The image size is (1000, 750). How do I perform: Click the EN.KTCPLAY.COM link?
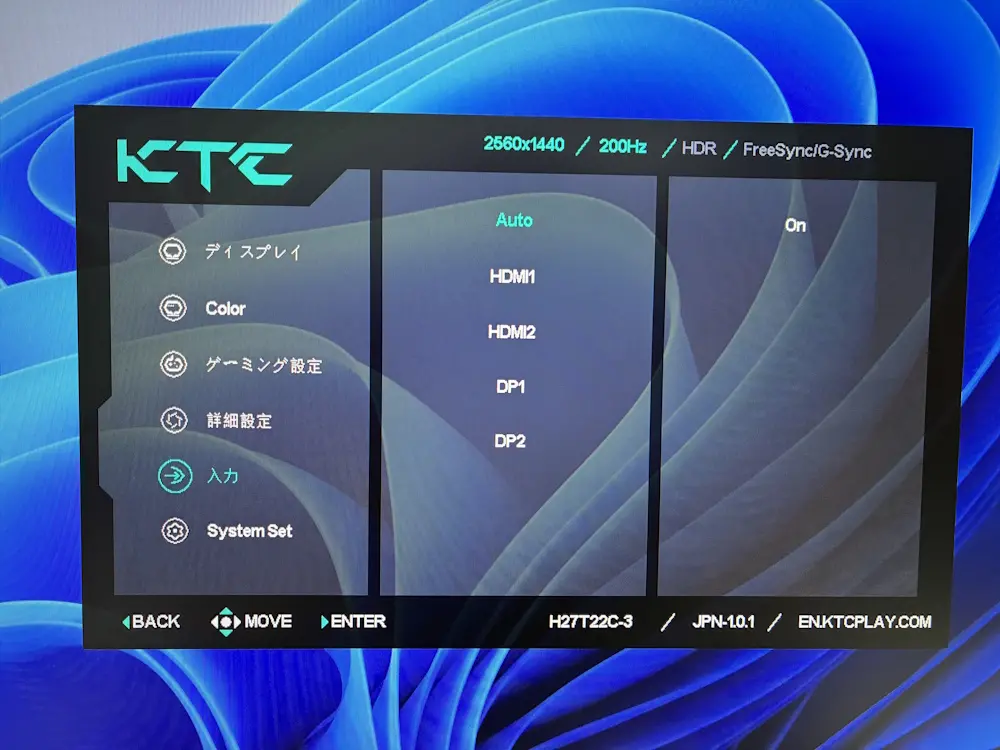pos(864,622)
